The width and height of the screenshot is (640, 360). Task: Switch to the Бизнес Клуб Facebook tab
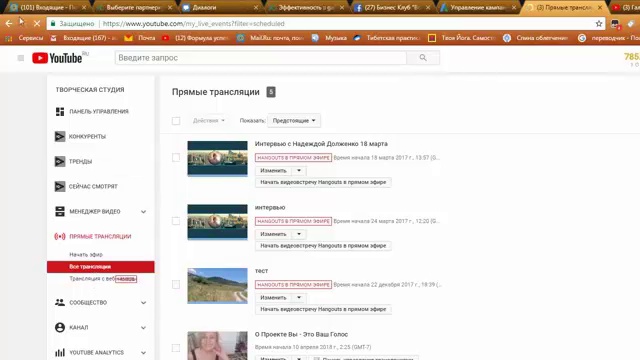click(392, 7)
